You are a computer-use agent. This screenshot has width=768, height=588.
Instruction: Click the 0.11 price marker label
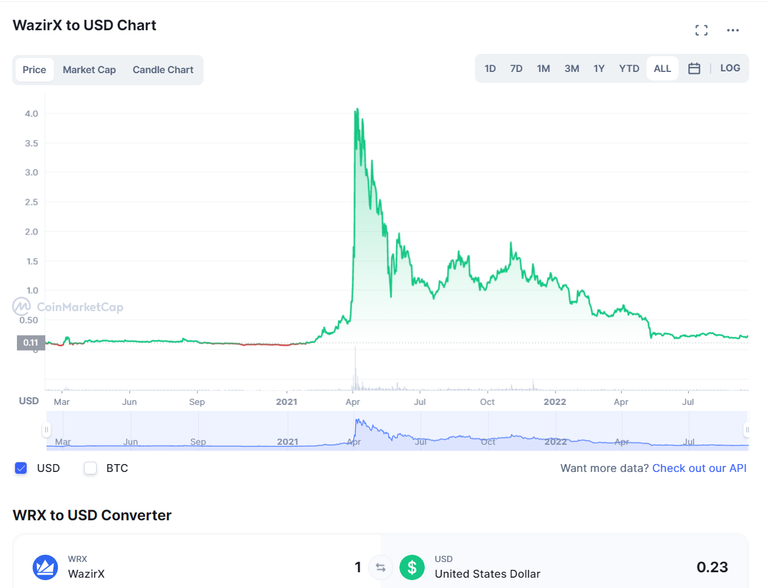click(x=31, y=343)
